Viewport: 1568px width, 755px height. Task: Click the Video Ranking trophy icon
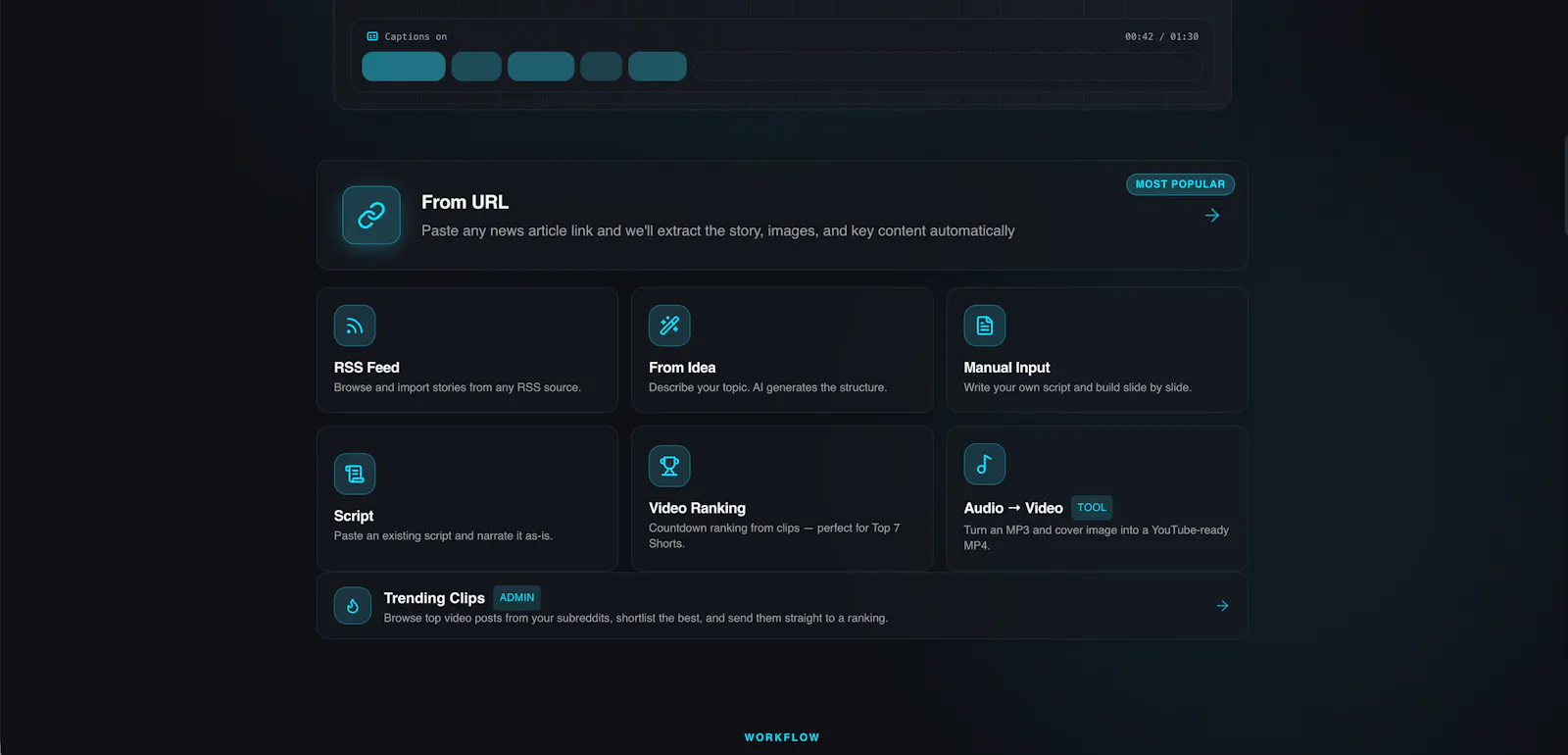669,466
